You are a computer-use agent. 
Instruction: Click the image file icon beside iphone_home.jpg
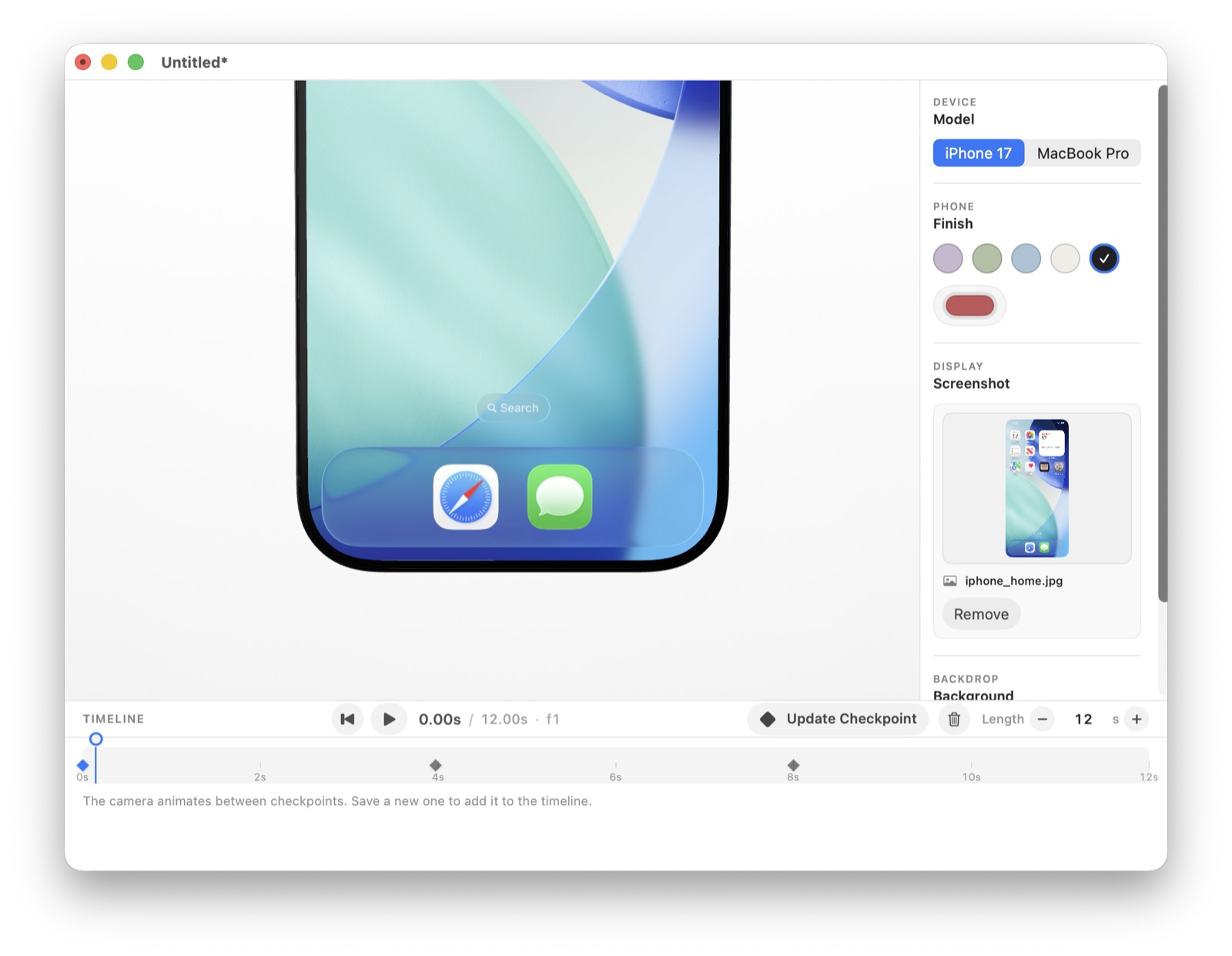[x=950, y=581]
